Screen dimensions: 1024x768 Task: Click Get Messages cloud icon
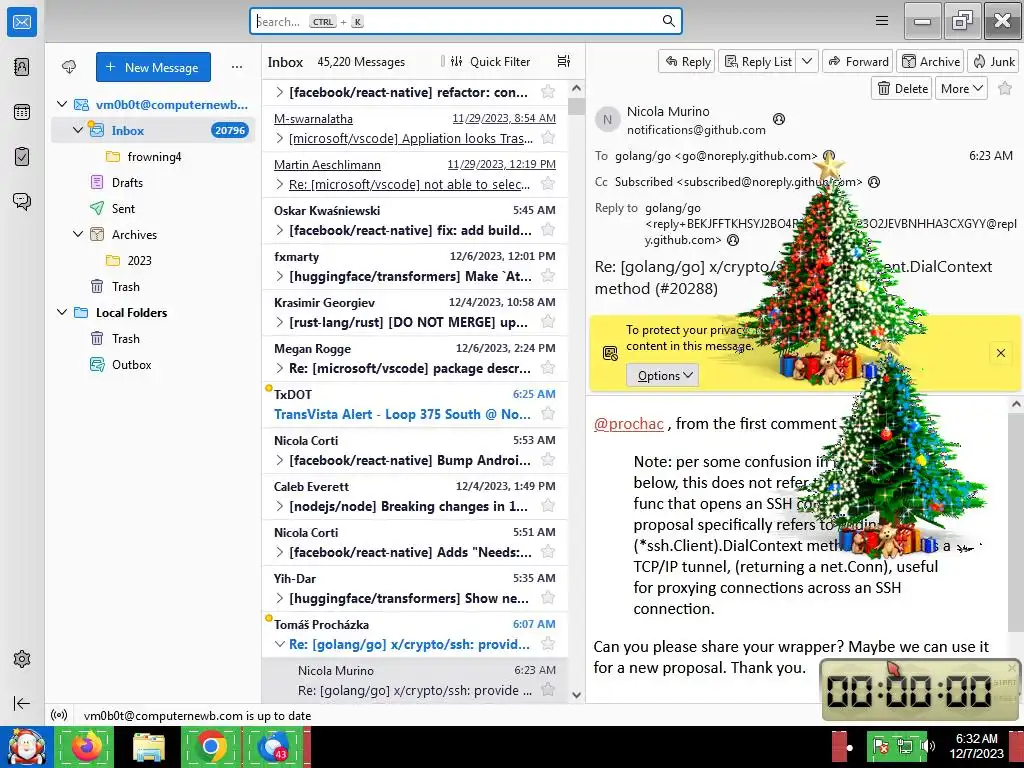coord(69,67)
